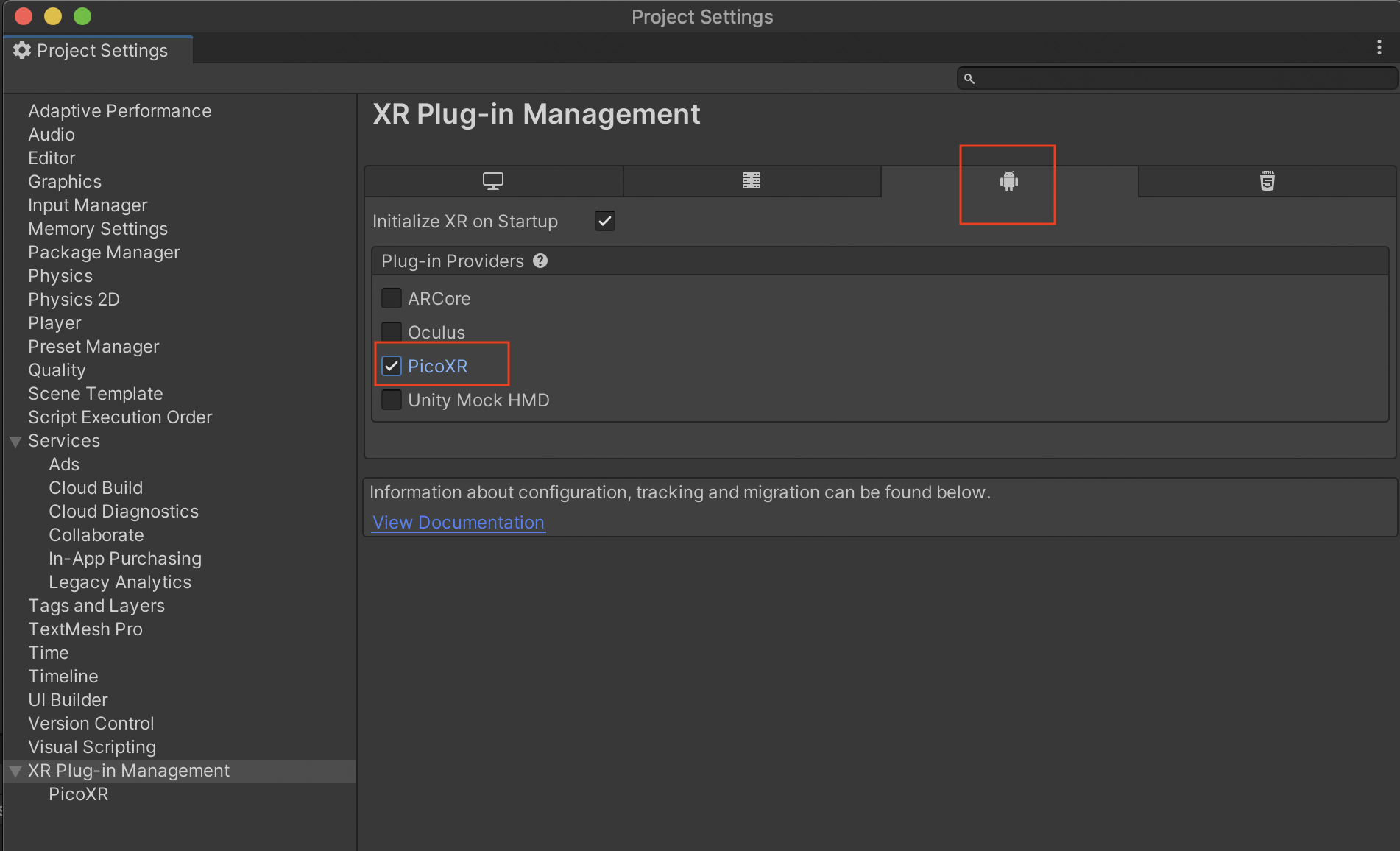Open Collaborate service settings
This screenshot has width=1400, height=851.
click(x=96, y=535)
